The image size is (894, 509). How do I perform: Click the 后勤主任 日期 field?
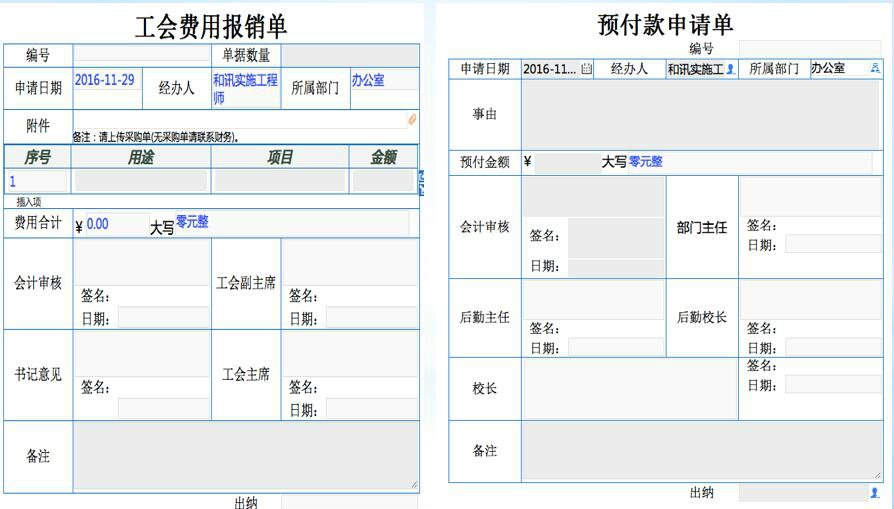coord(616,347)
